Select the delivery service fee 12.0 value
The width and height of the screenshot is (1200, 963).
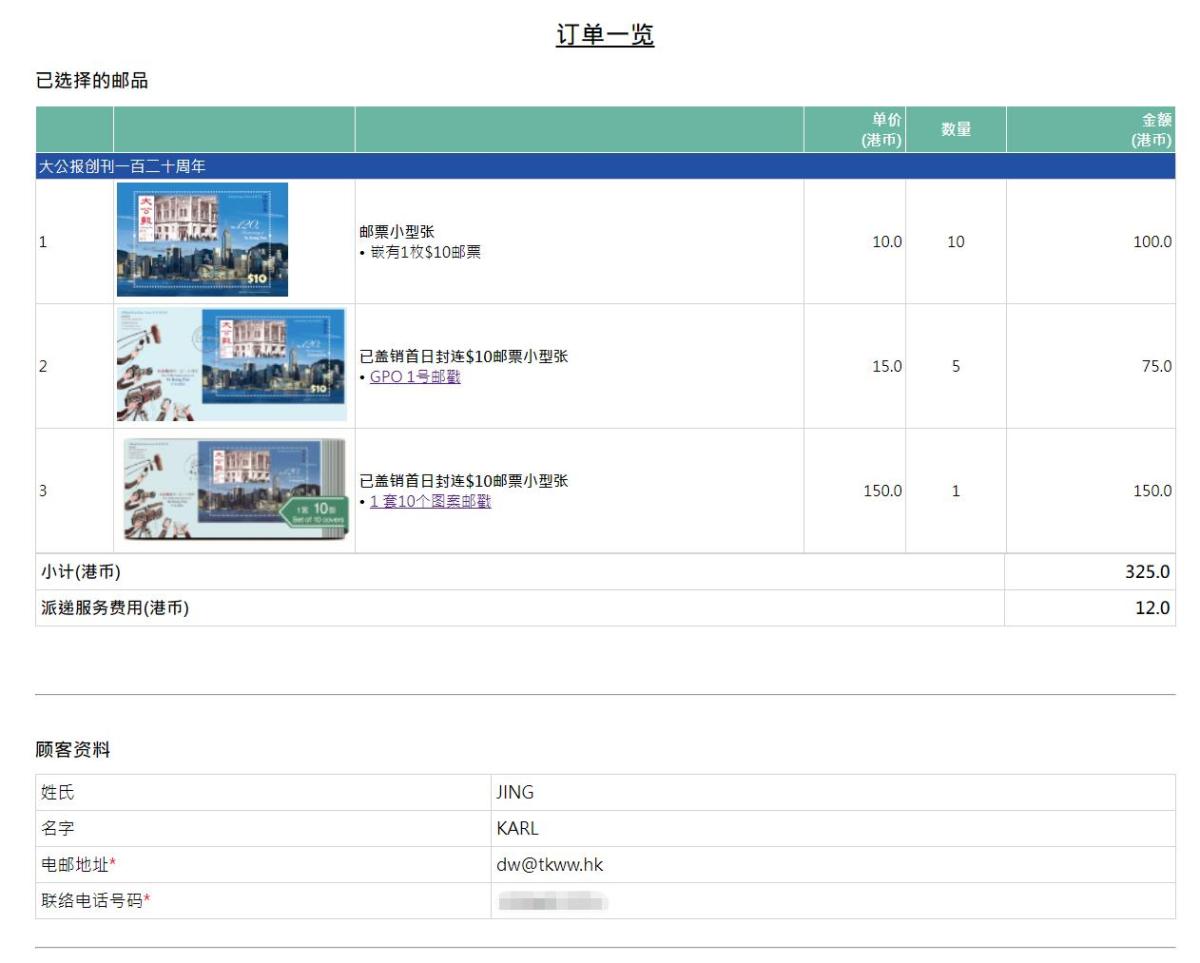coord(1152,608)
